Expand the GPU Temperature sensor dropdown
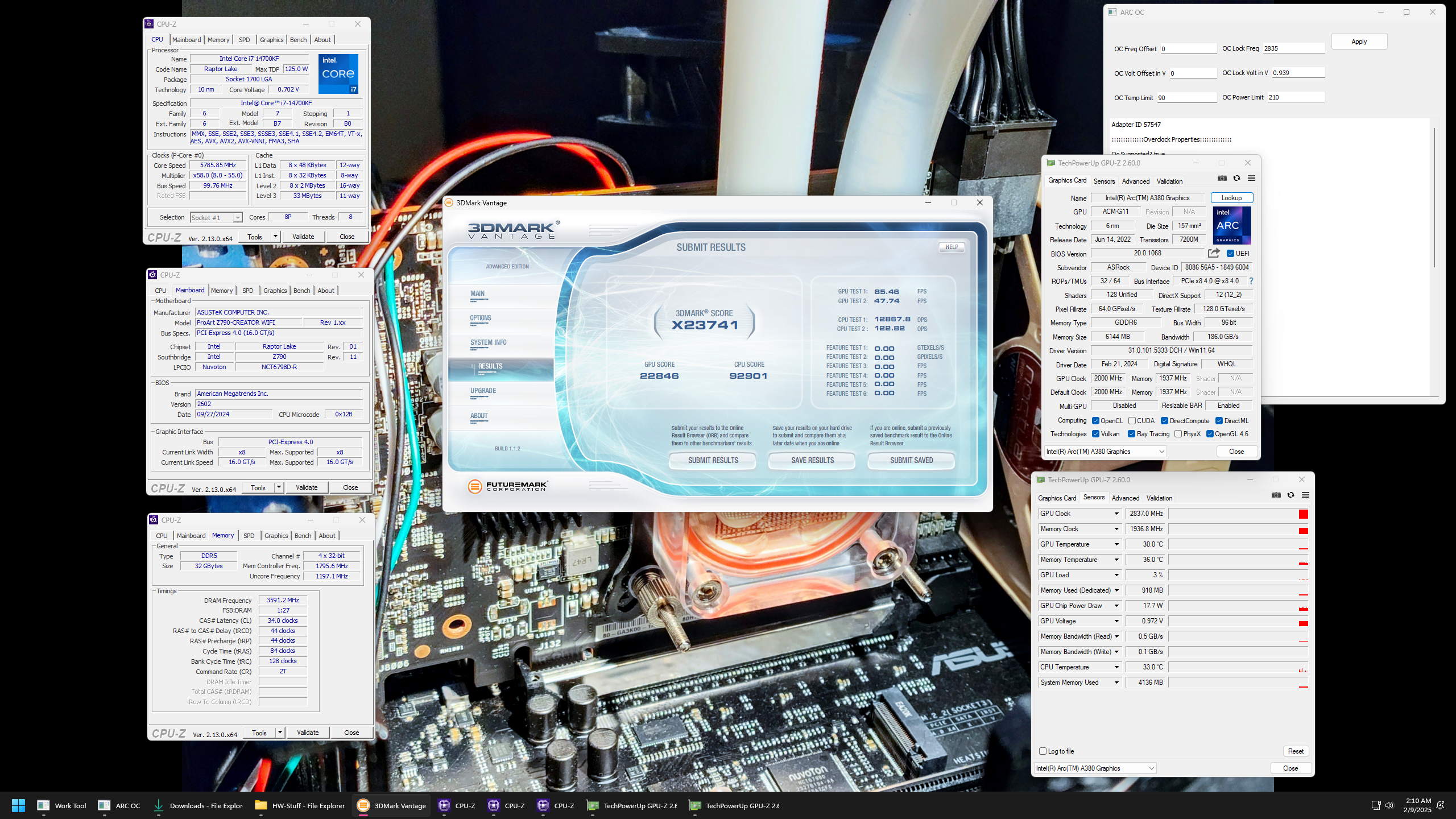The width and height of the screenshot is (1456, 819). coord(1116,544)
